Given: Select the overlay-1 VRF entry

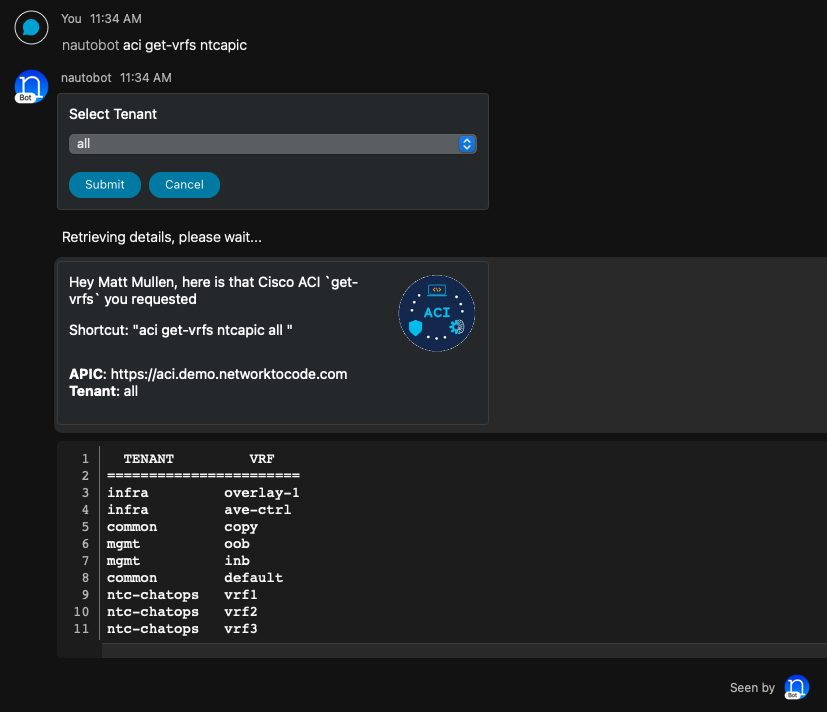Looking at the screenshot, I should tap(262, 493).
